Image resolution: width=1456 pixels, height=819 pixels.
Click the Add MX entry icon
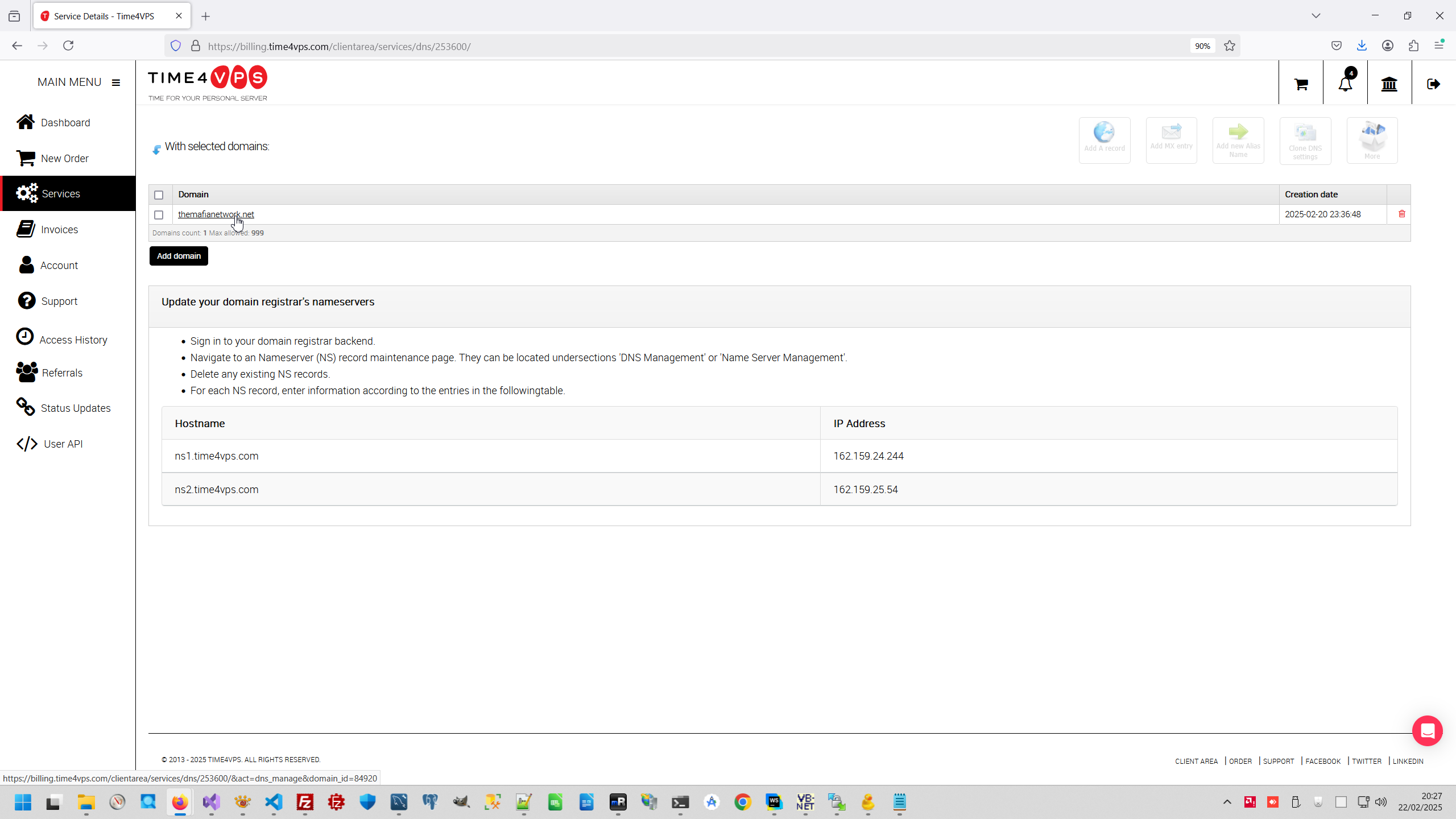[1171, 140]
